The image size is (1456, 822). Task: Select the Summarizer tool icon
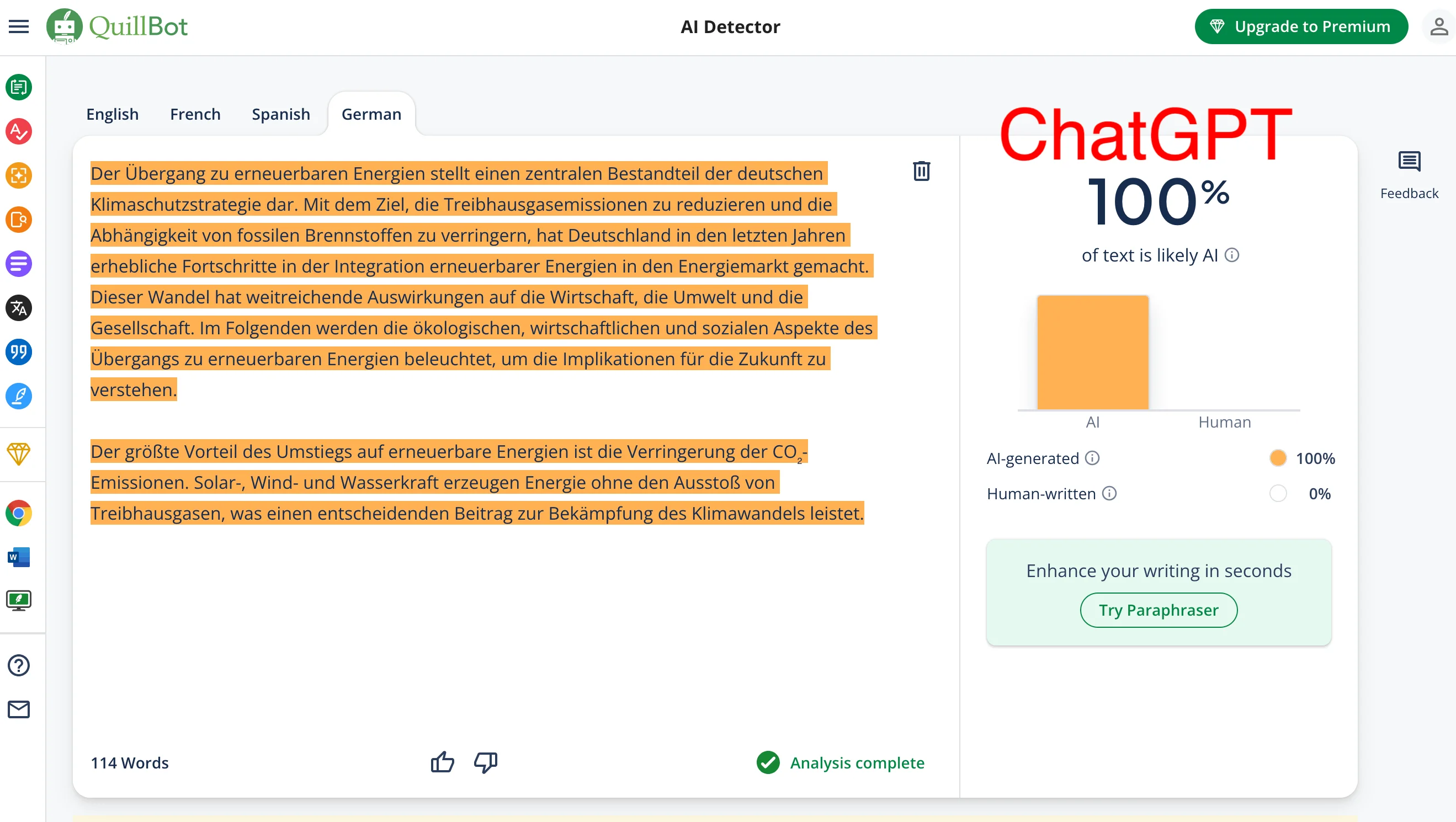(20, 264)
